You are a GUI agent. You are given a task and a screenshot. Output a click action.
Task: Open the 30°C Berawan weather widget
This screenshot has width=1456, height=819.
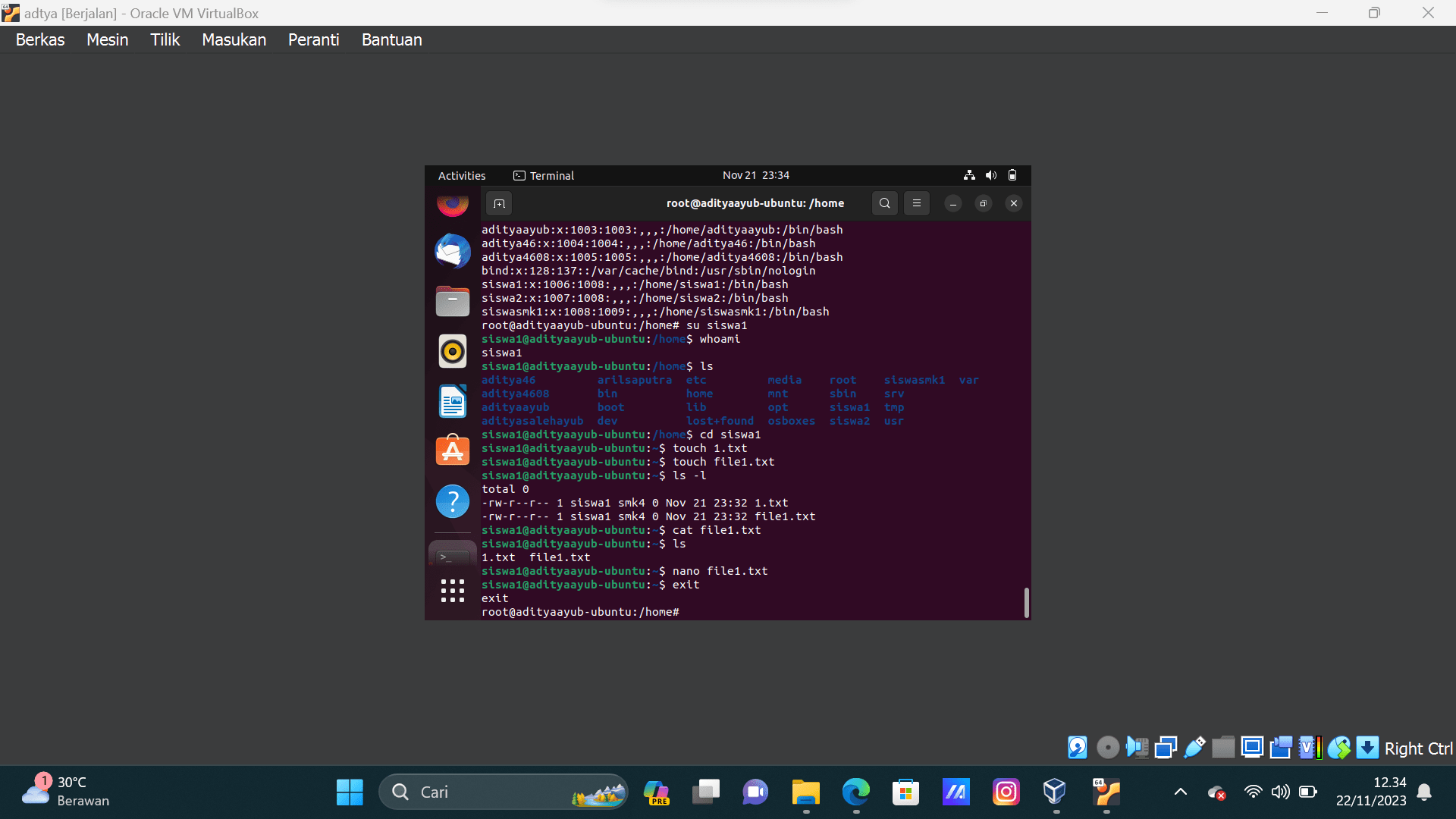[x=65, y=791]
